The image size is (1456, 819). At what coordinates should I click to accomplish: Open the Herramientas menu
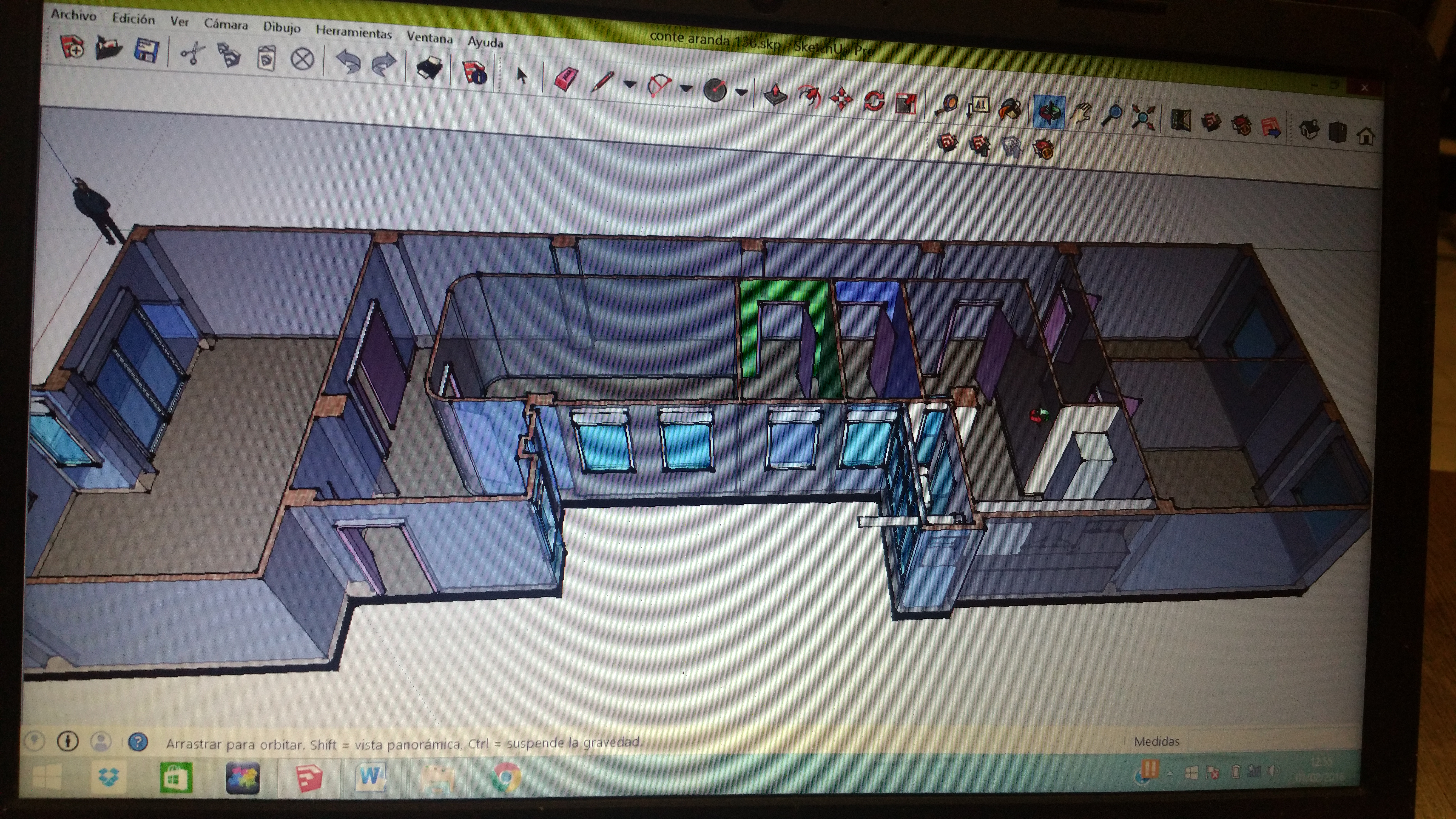[353, 32]
